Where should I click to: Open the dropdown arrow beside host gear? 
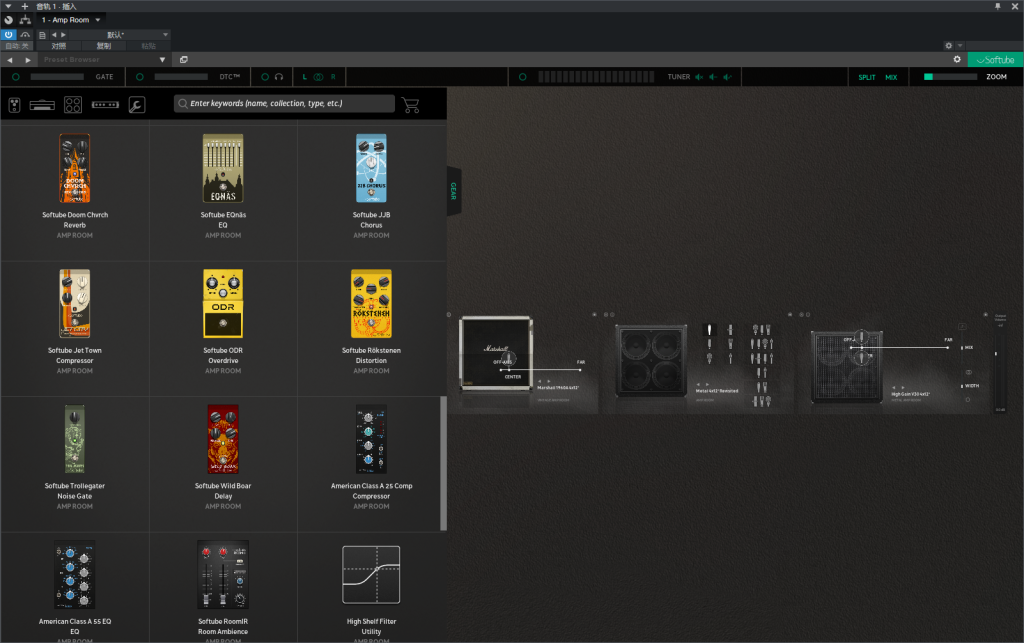pos(960,46)
